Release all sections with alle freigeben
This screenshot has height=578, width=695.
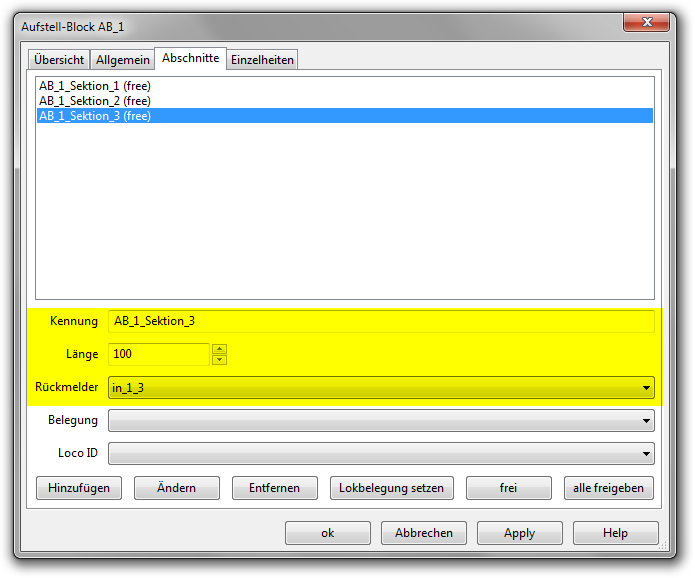[x=609, y=488]
